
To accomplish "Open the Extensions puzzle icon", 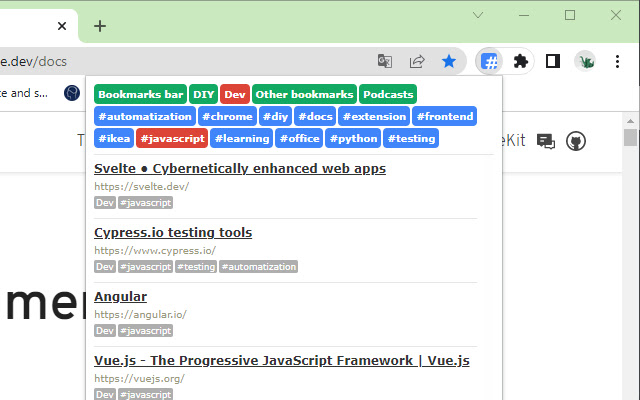I will tap(520, 62).
